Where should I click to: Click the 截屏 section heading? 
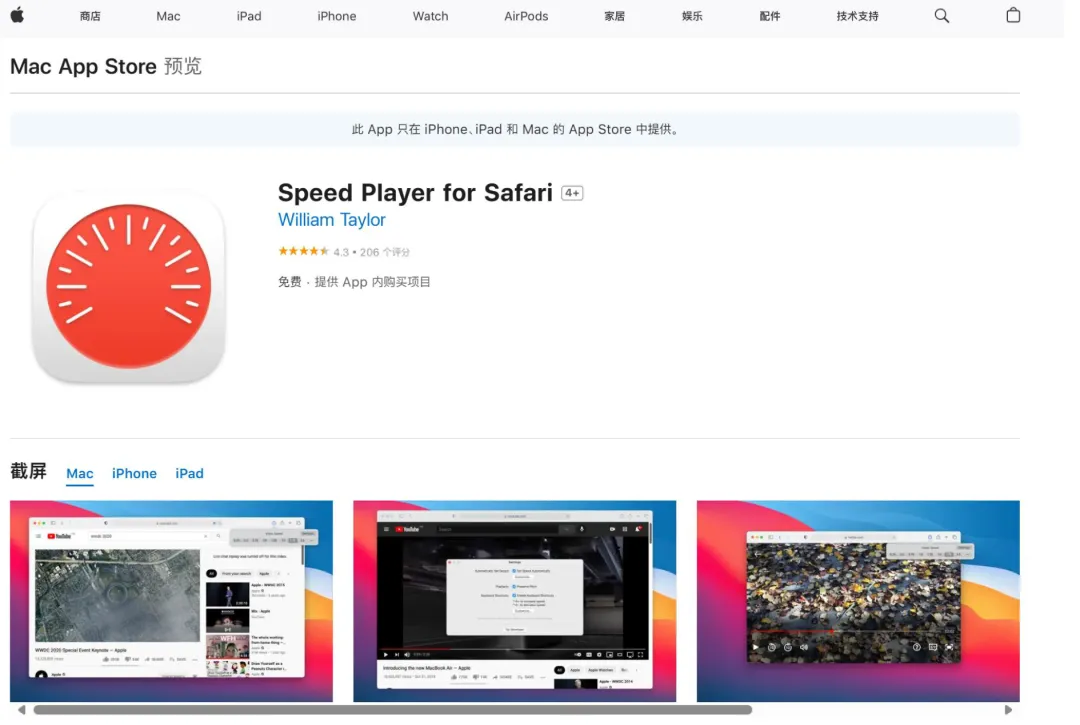click(28, 472)
